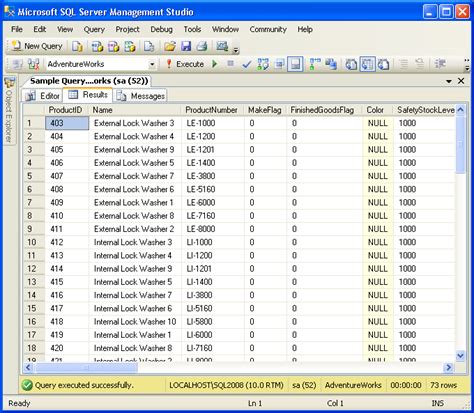Toggle Include Actual Execution Plan

tap(315, 64)
